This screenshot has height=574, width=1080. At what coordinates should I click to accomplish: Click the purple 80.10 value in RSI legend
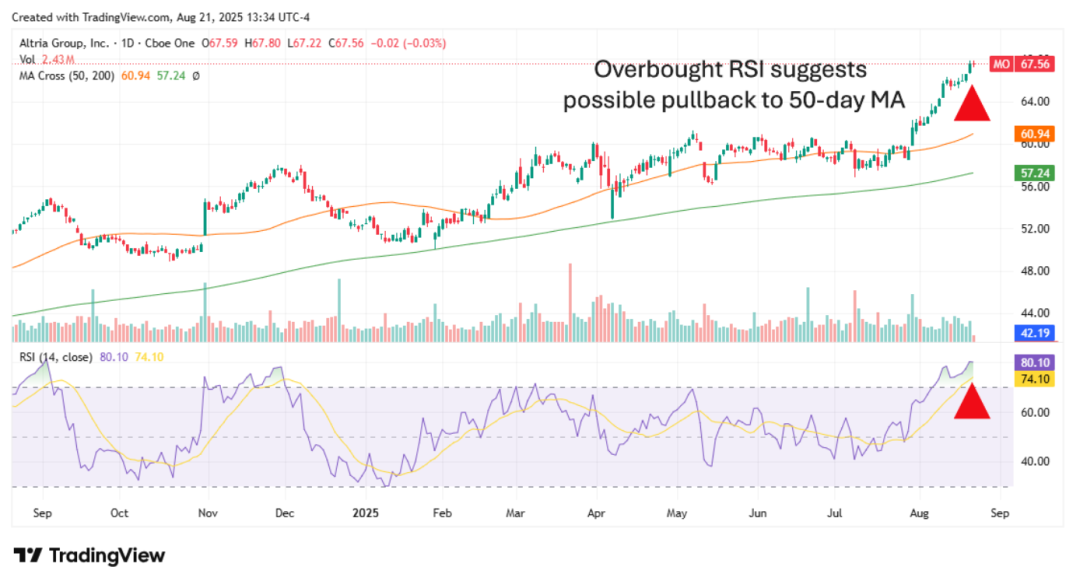point(114,357)
